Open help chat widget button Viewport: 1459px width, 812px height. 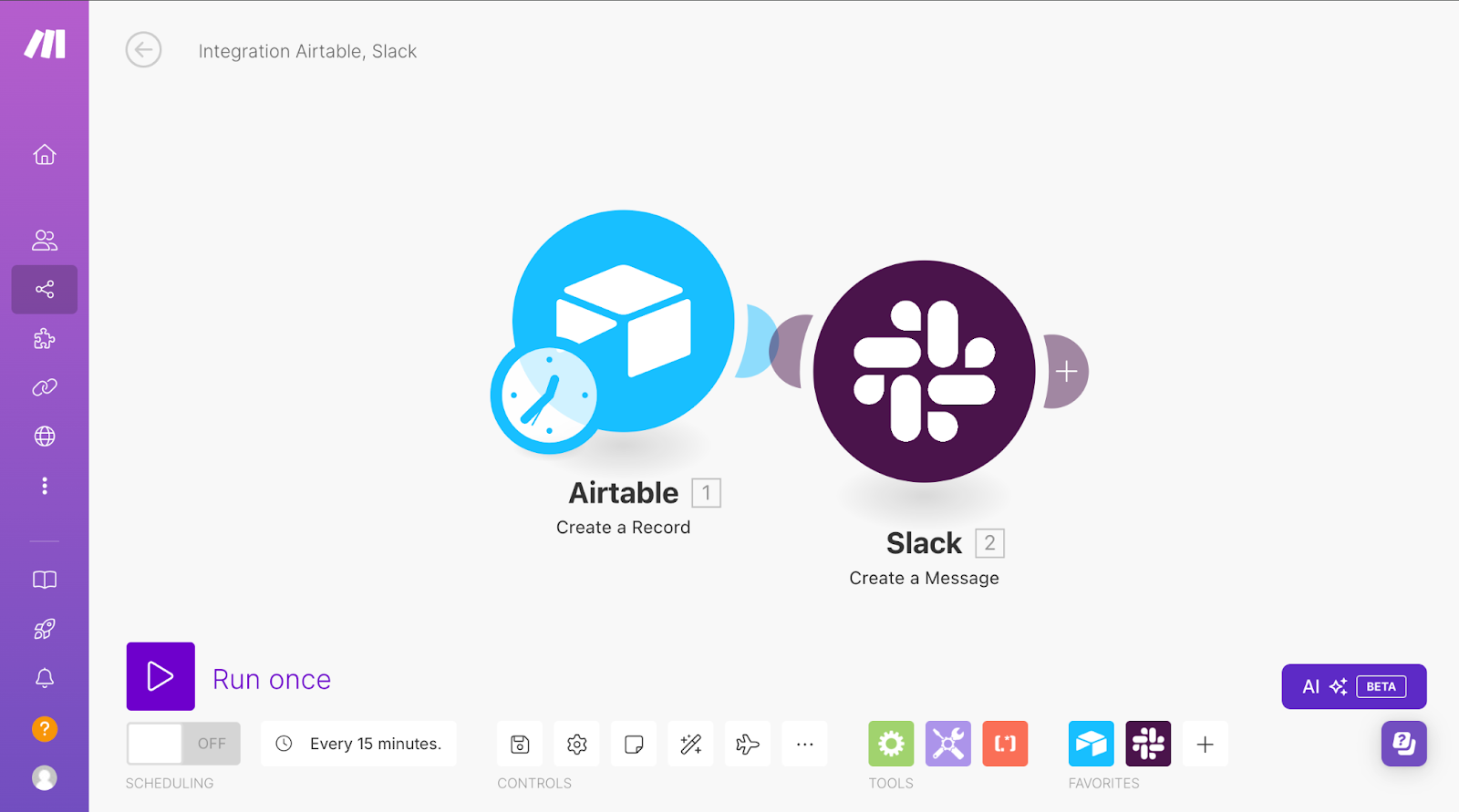click(x=1404, y=744)
